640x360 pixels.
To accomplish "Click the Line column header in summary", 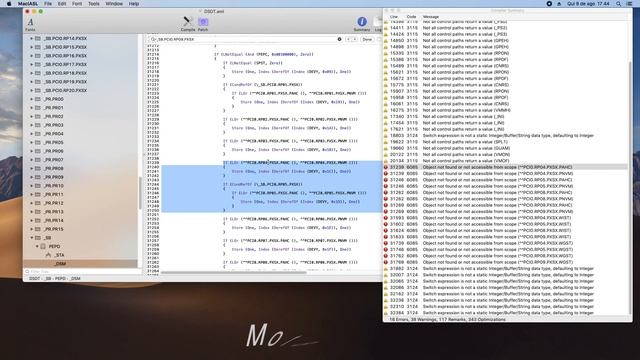I will point(394,17).
